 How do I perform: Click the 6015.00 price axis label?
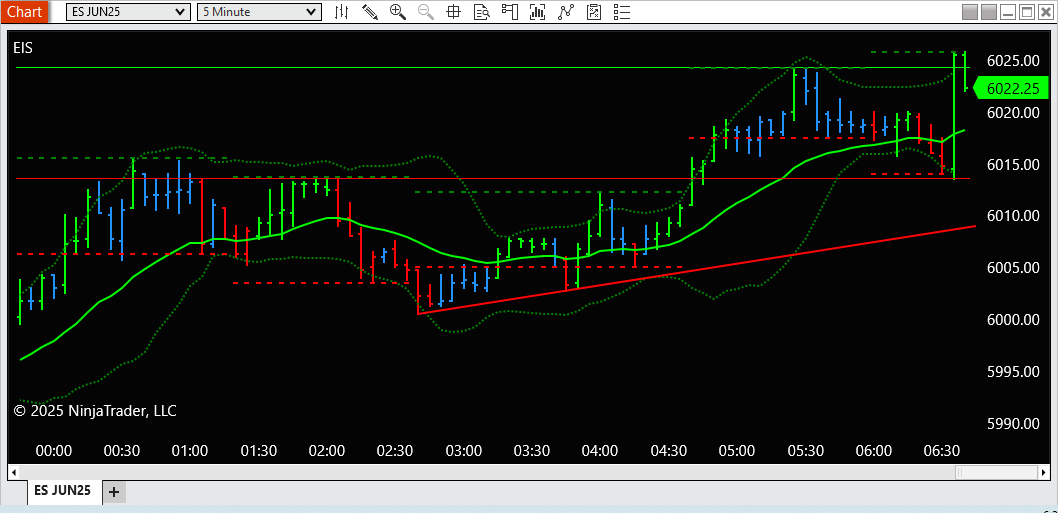point(1013,165)
